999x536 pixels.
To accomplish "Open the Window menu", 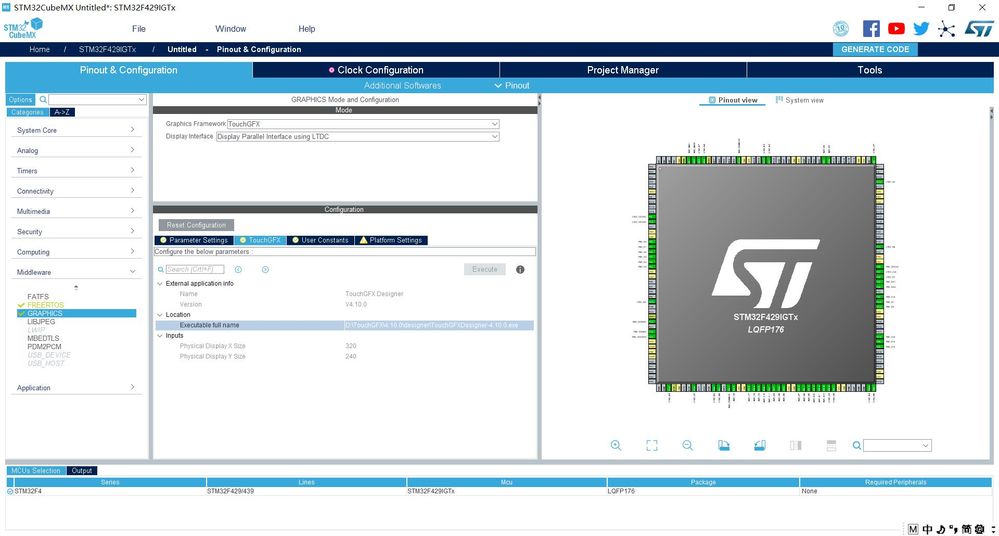I will (231, 29).
